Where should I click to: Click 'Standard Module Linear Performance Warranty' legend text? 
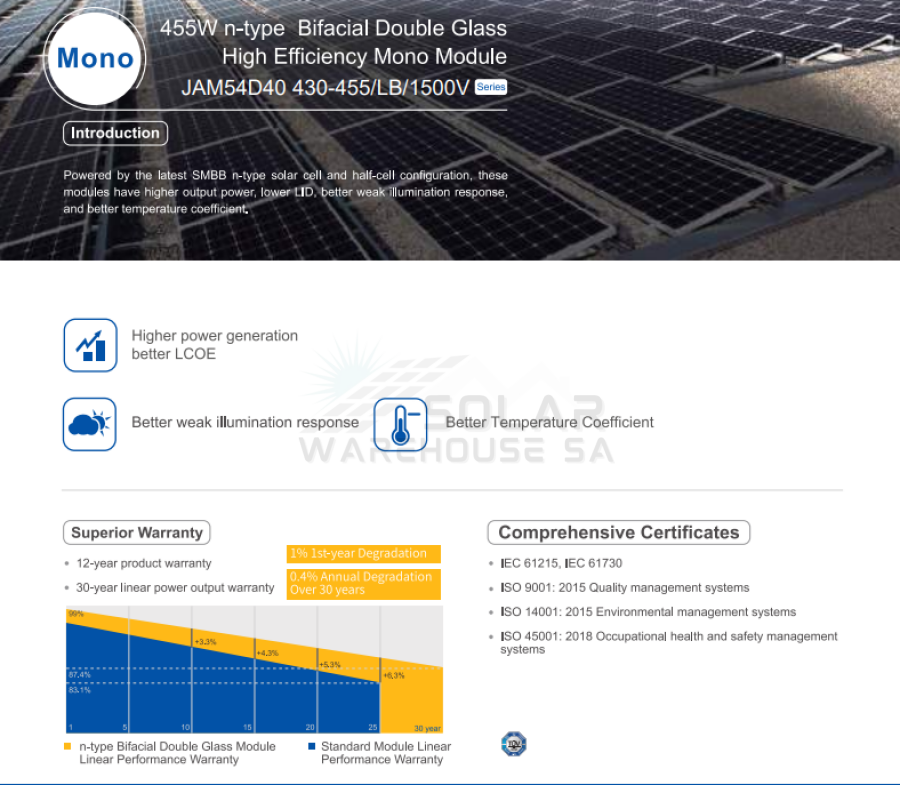click(386, 753)
